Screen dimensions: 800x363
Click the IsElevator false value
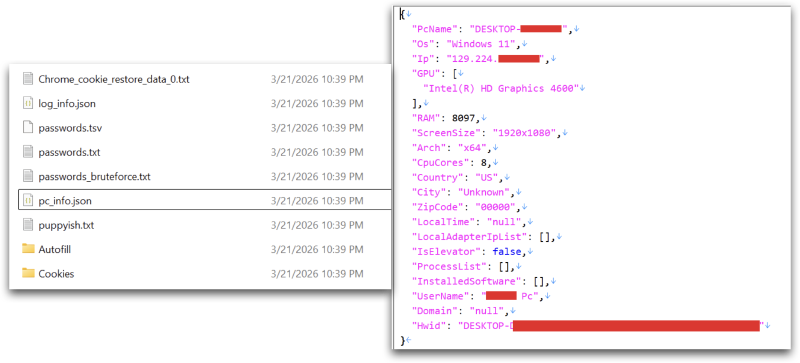pos(506,251)
